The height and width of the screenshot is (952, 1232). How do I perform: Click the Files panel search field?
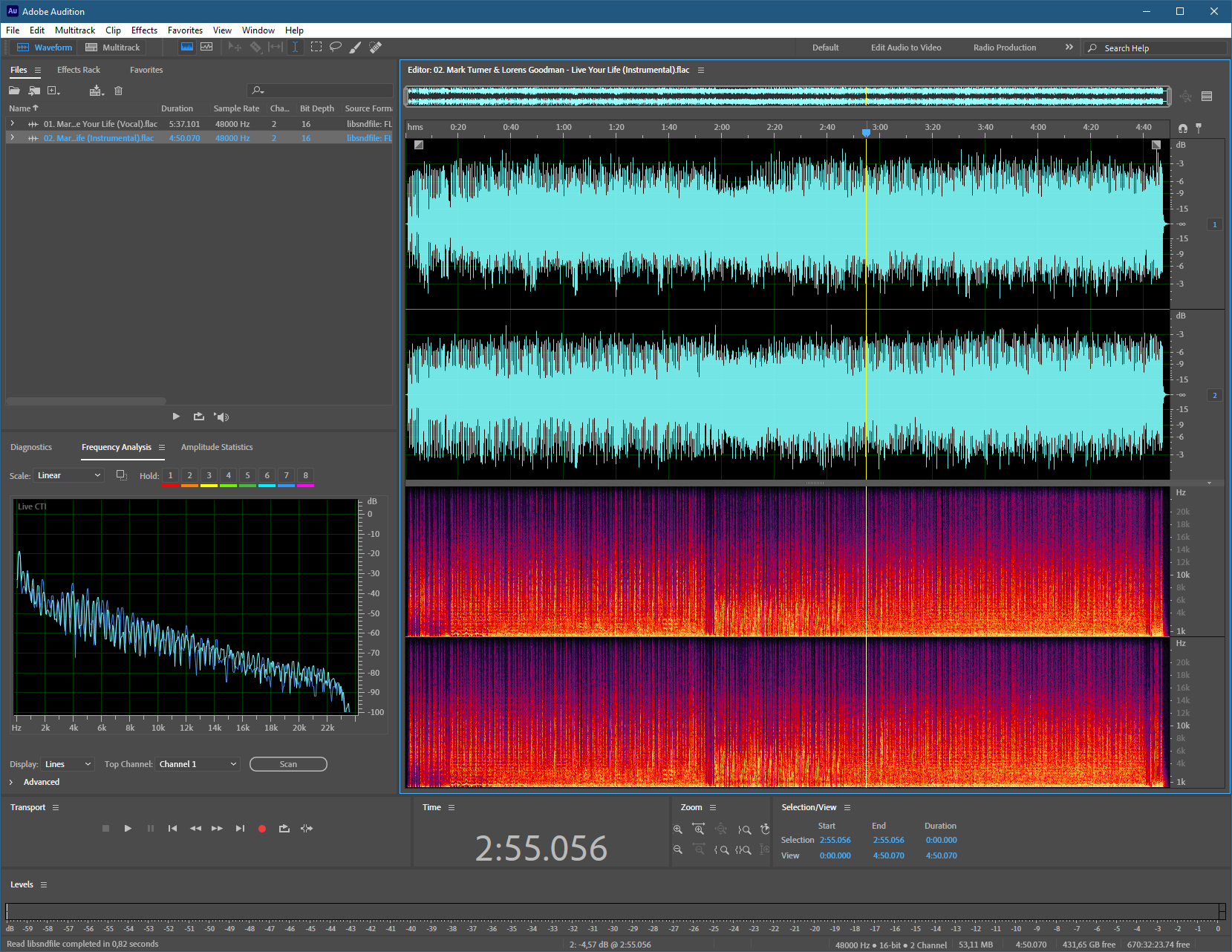tap(319, 91)
